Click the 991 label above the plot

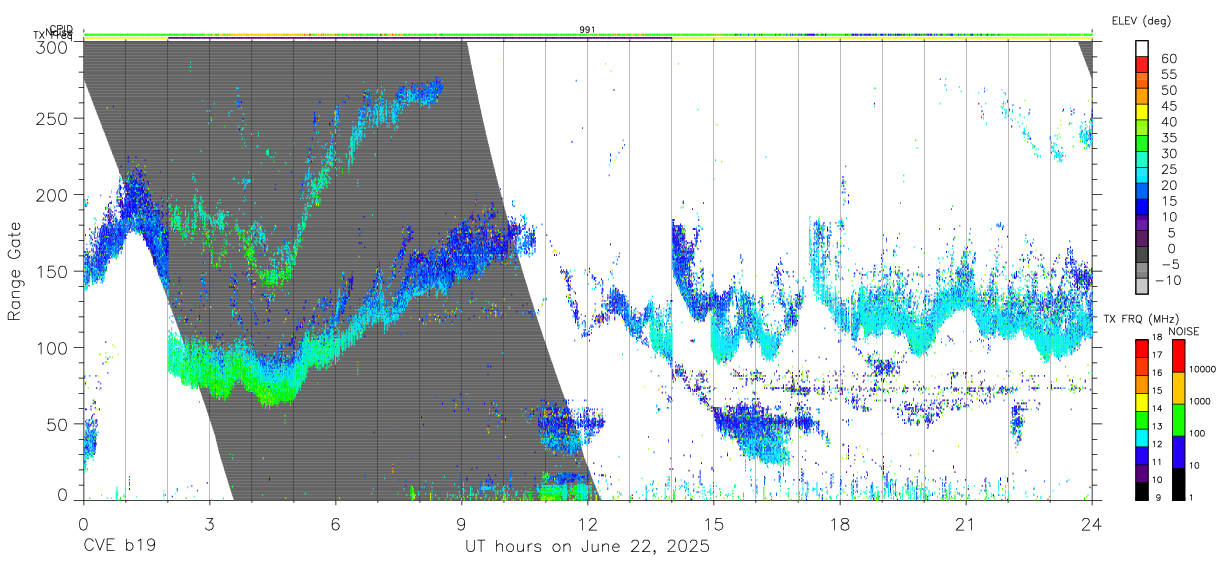pos(588,30)
